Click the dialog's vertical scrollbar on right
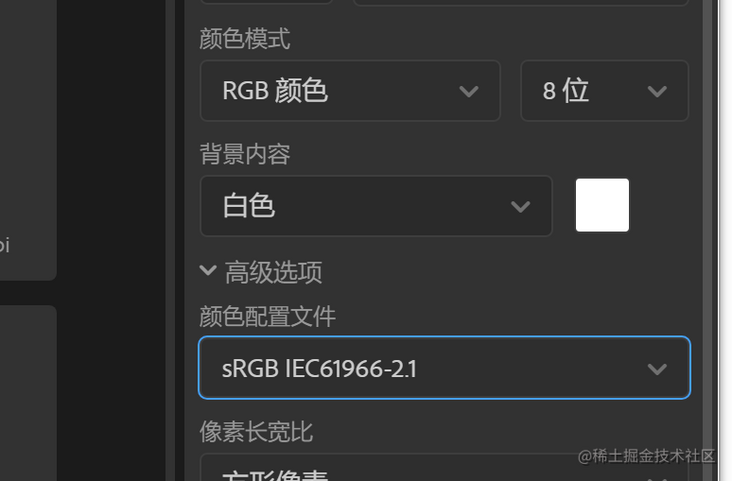 [x=710, y=240]
